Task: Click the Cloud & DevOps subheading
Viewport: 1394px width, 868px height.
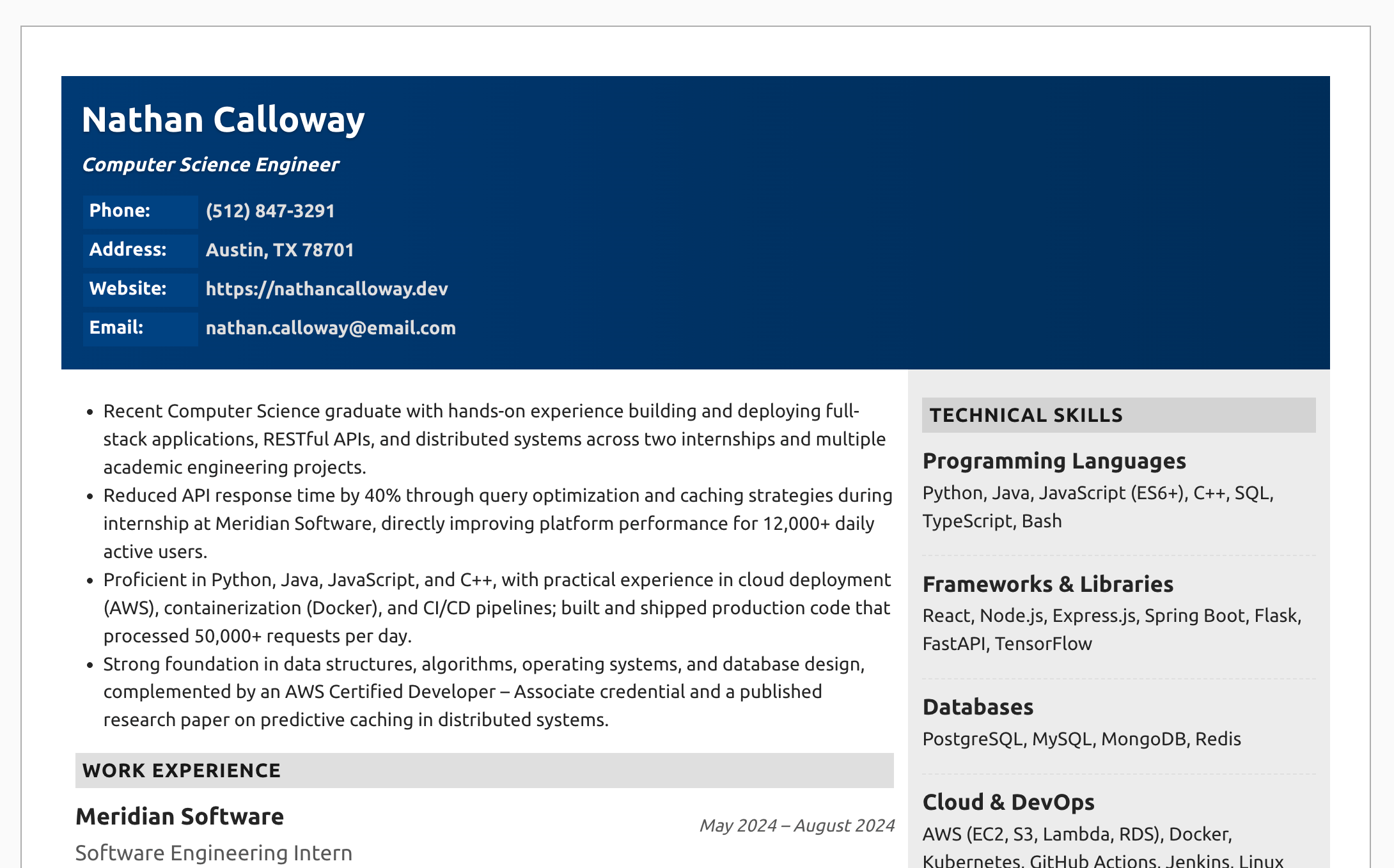Action: [x=1008, y=802]
